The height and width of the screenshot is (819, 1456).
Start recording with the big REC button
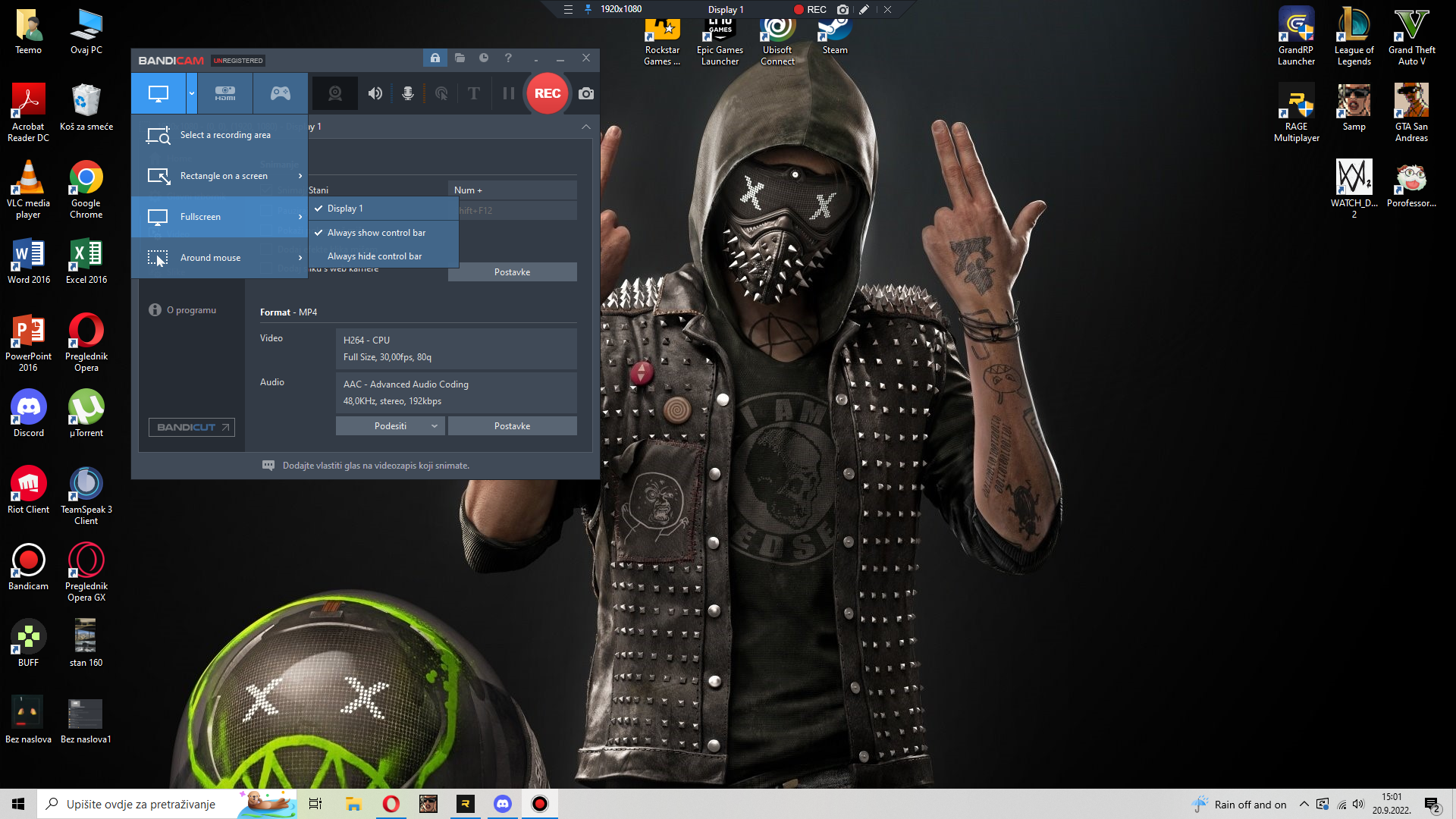548,93
